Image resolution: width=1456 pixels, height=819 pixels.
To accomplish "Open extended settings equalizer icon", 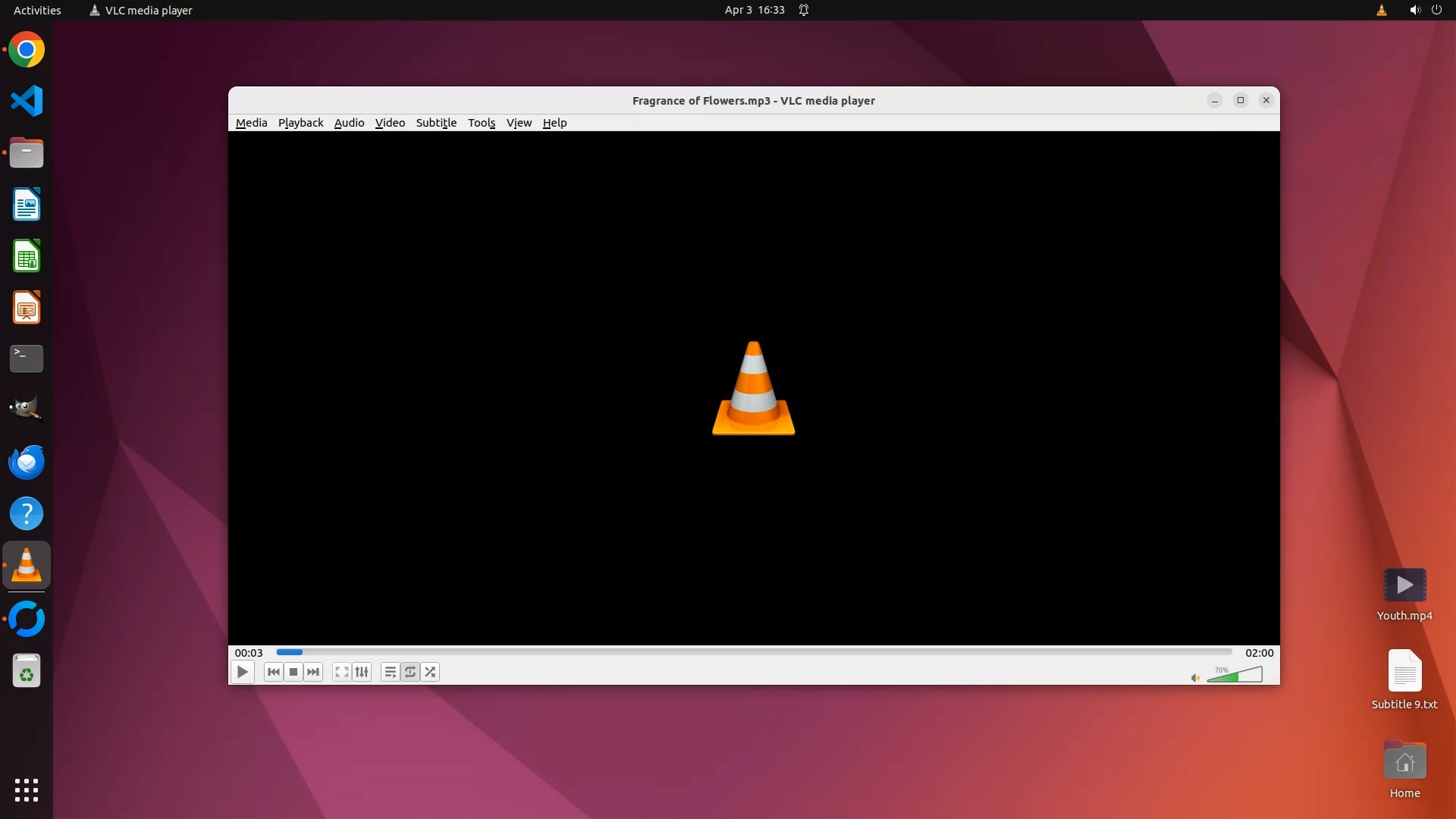I will [362, 672].
